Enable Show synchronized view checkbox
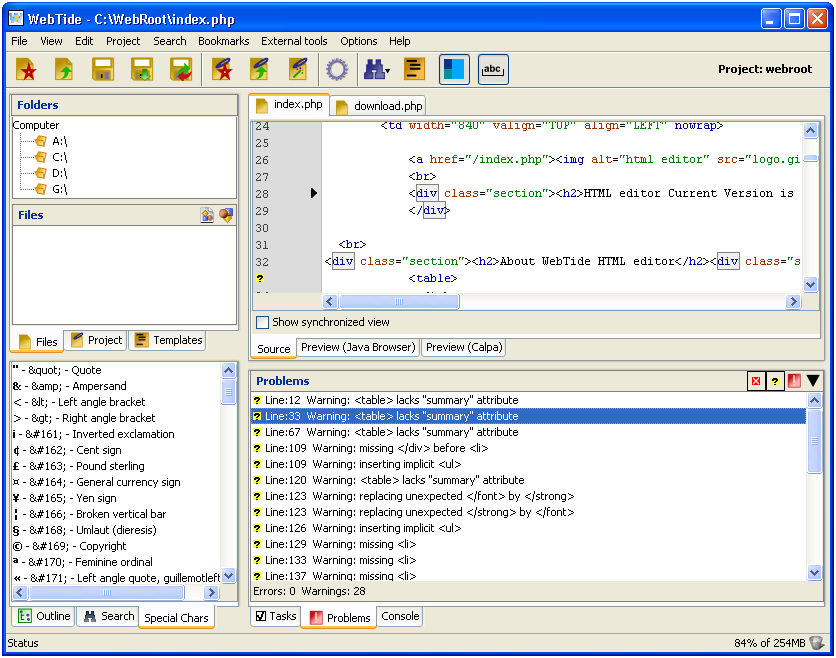836x658 pixels. tap(262, 322)
